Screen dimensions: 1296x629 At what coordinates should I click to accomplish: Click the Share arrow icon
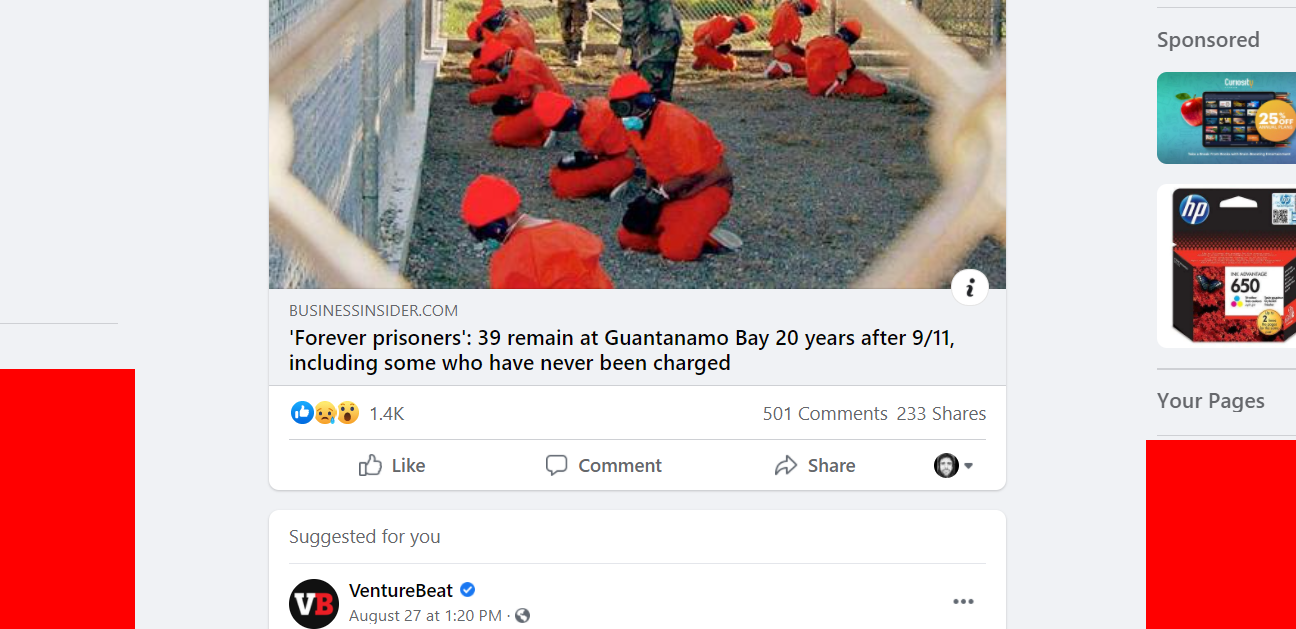coord(786,465)
